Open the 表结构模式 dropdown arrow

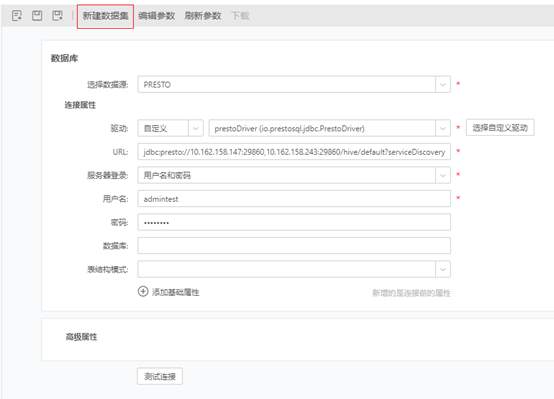pyautogui.click(x=443, y=269)
